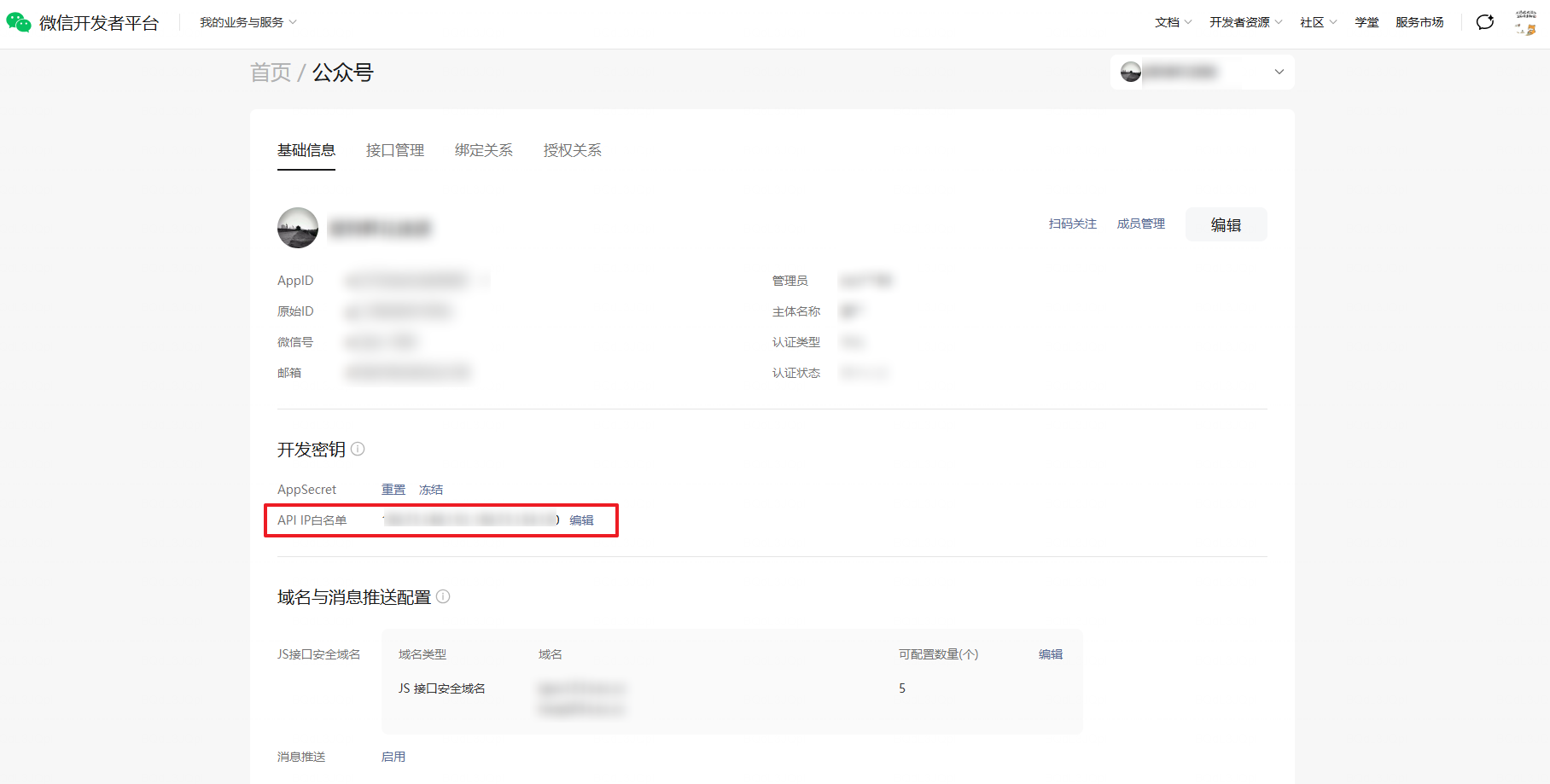Click the 消息推送 label
Image resolution: width=1550 pixels, height=784 pixels.
coord(301,757)
